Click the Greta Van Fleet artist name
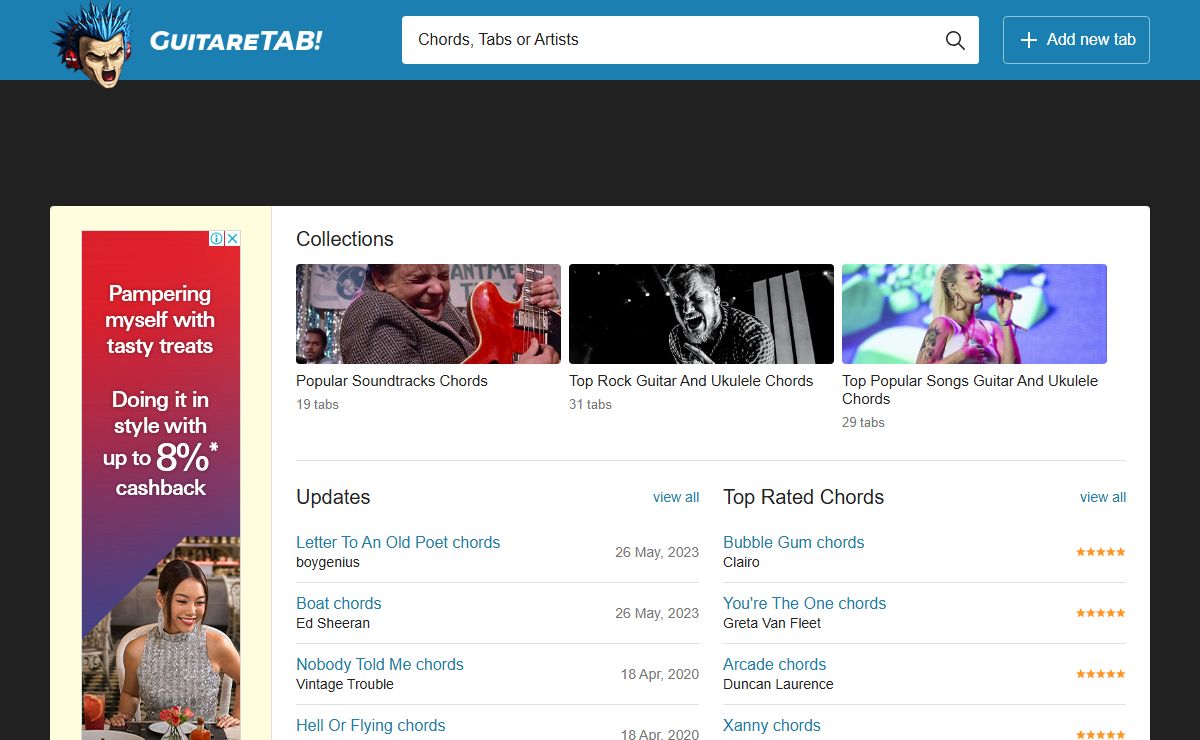Screen dimensions: 1200x740 tap(772, 623)
